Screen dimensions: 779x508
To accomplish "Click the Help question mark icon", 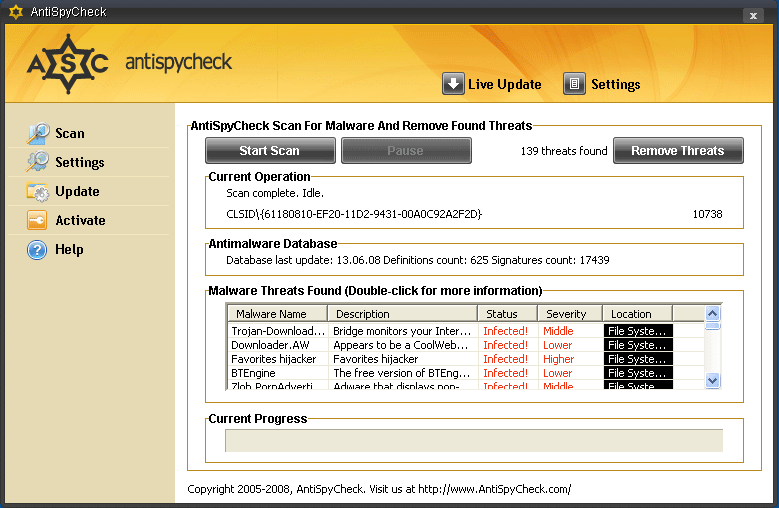I will coord(38,249).
